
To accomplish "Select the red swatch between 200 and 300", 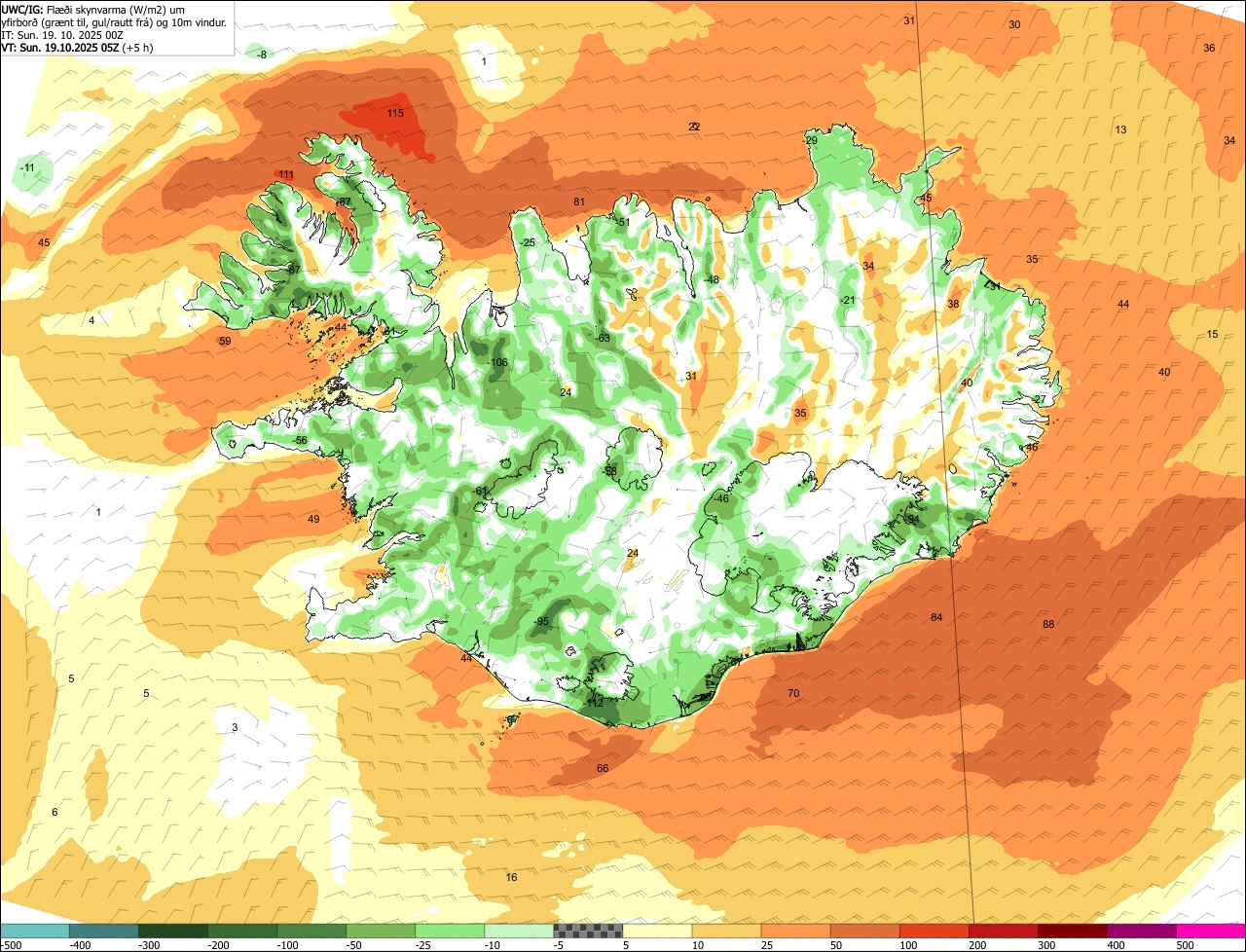I will pyautogui.click(x=1003, y=931).
